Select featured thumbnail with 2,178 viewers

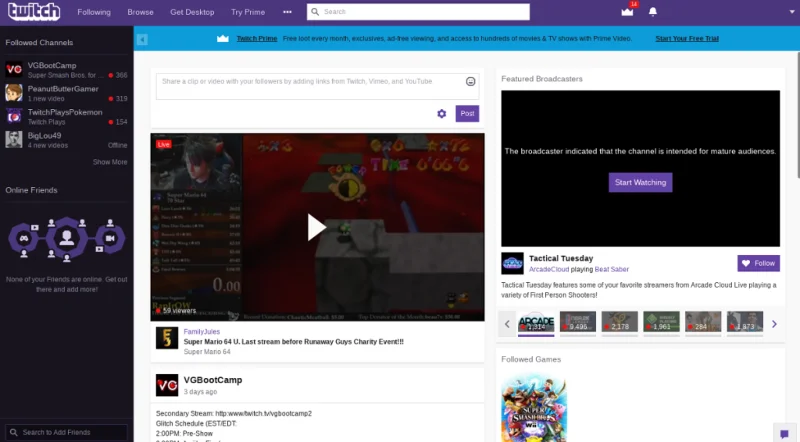(619, 322)
